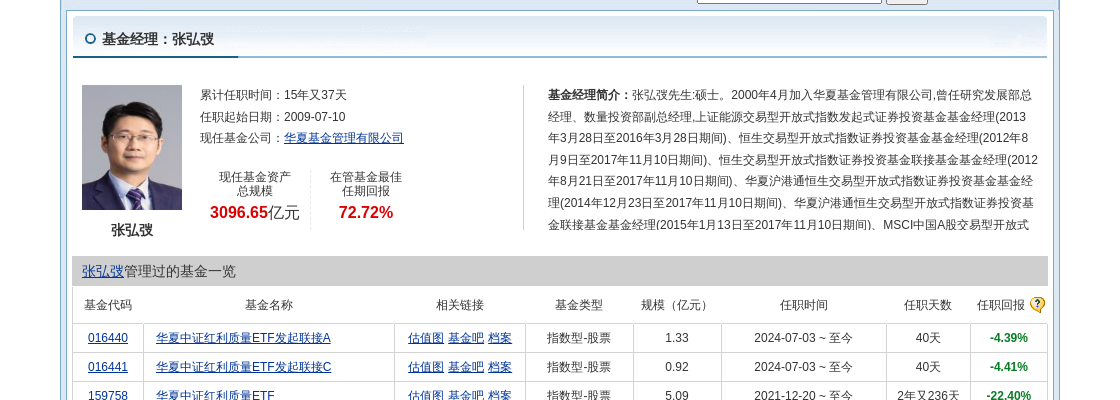
Task: Open 档案 for fund 016441
Action: point(500,367)
